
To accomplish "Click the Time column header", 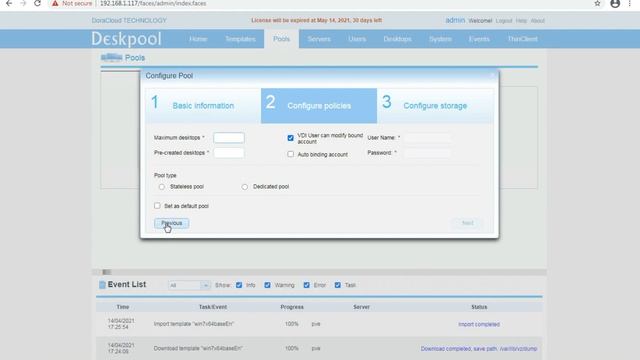I will coord(122,307).
